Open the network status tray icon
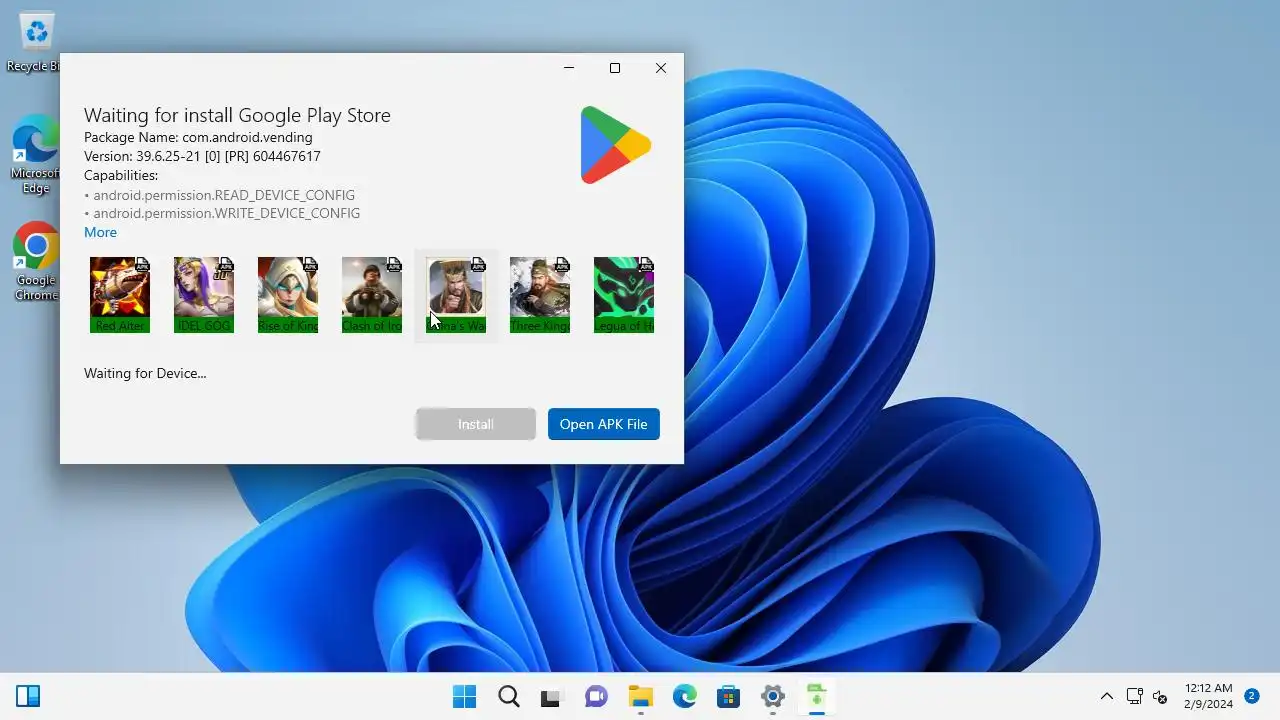This screenshot has width=1280, height=720. [x=1134, y=696]
